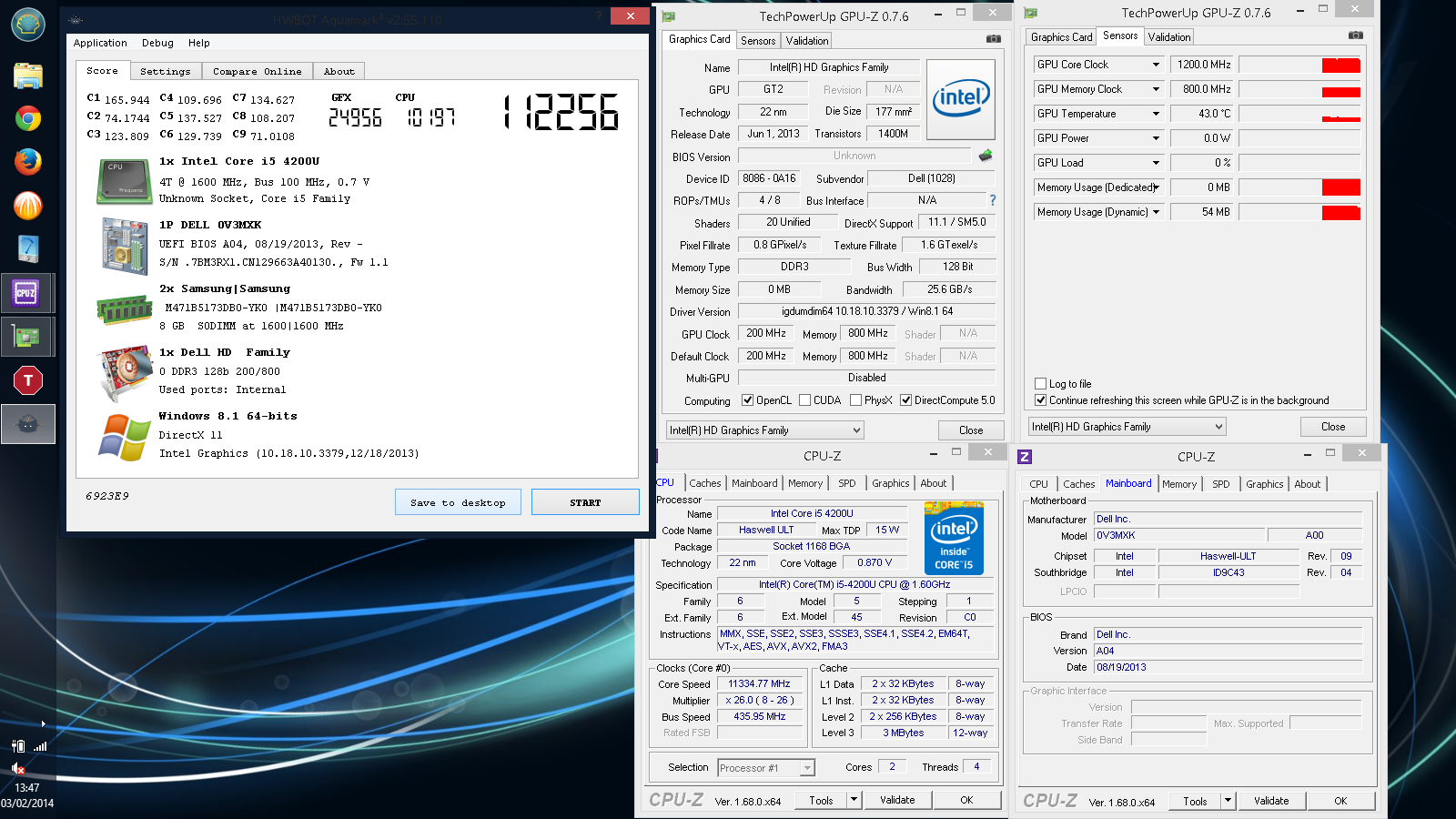Click the Bus Interface question mark icon

coord(993,200)
